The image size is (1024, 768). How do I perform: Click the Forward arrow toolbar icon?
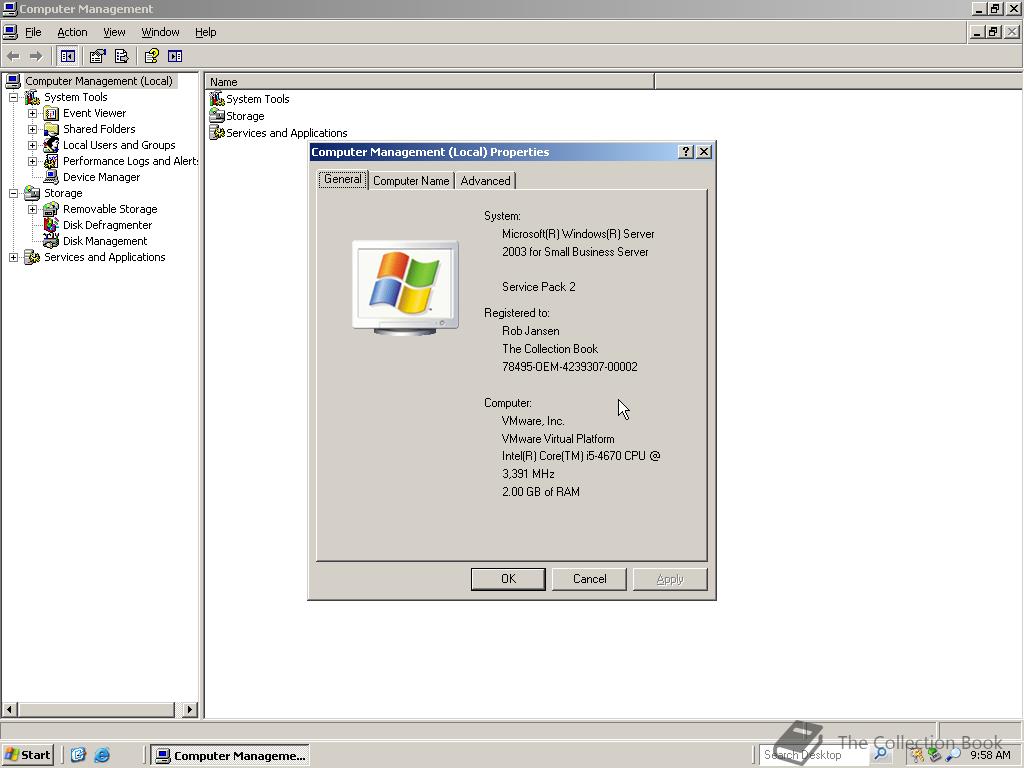pyautogui.click(x=36, y=56)
